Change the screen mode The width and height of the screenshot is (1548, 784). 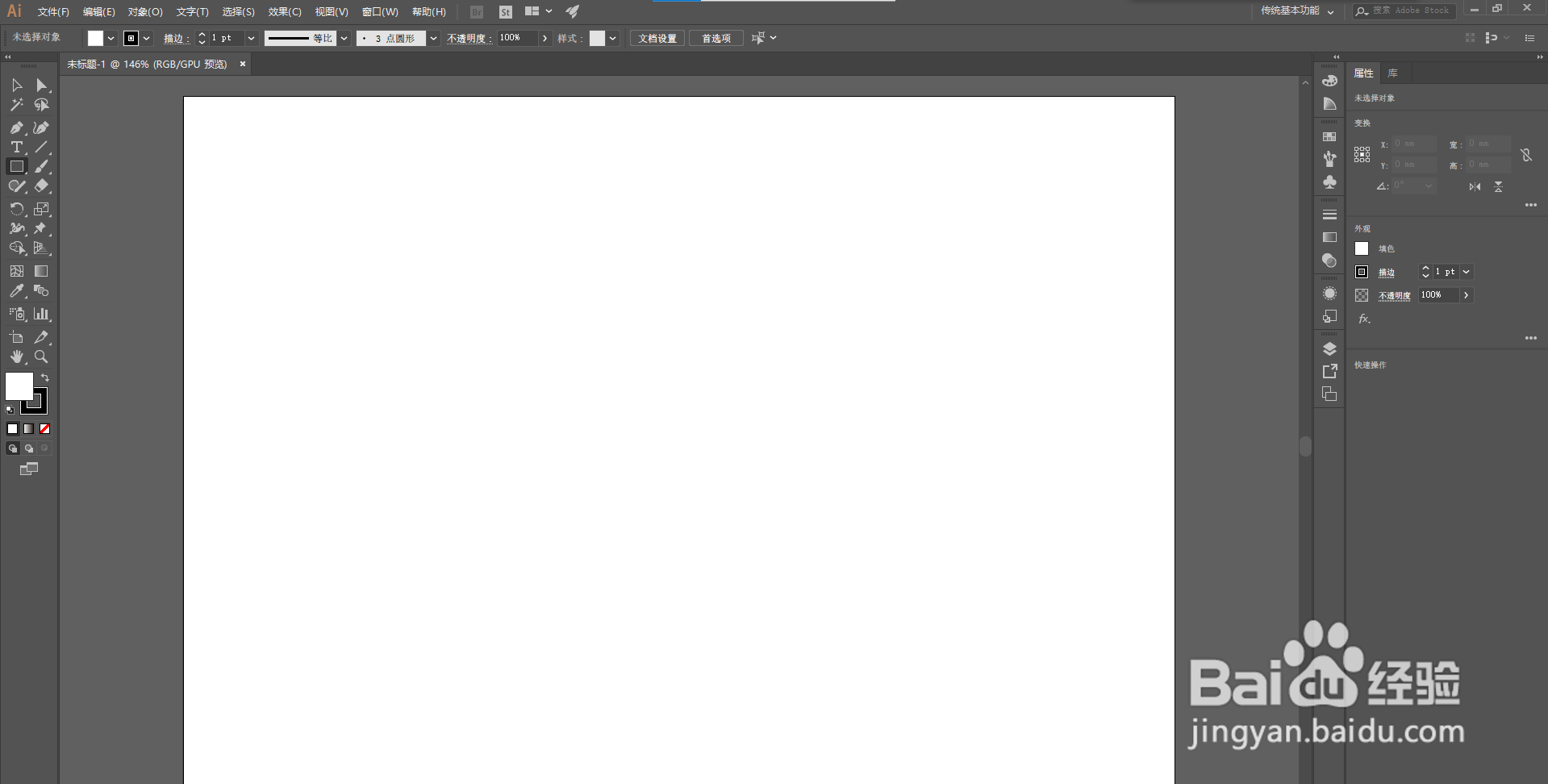tap(29, 469)
